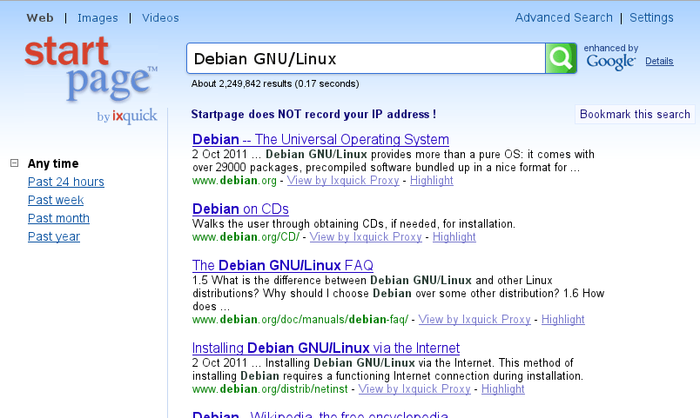This screenshot has width=700, height=418.
Task: Click the www.debian.org/doc/manuals/debian-faq/ URL text
Action: click(x=300, y=319)
